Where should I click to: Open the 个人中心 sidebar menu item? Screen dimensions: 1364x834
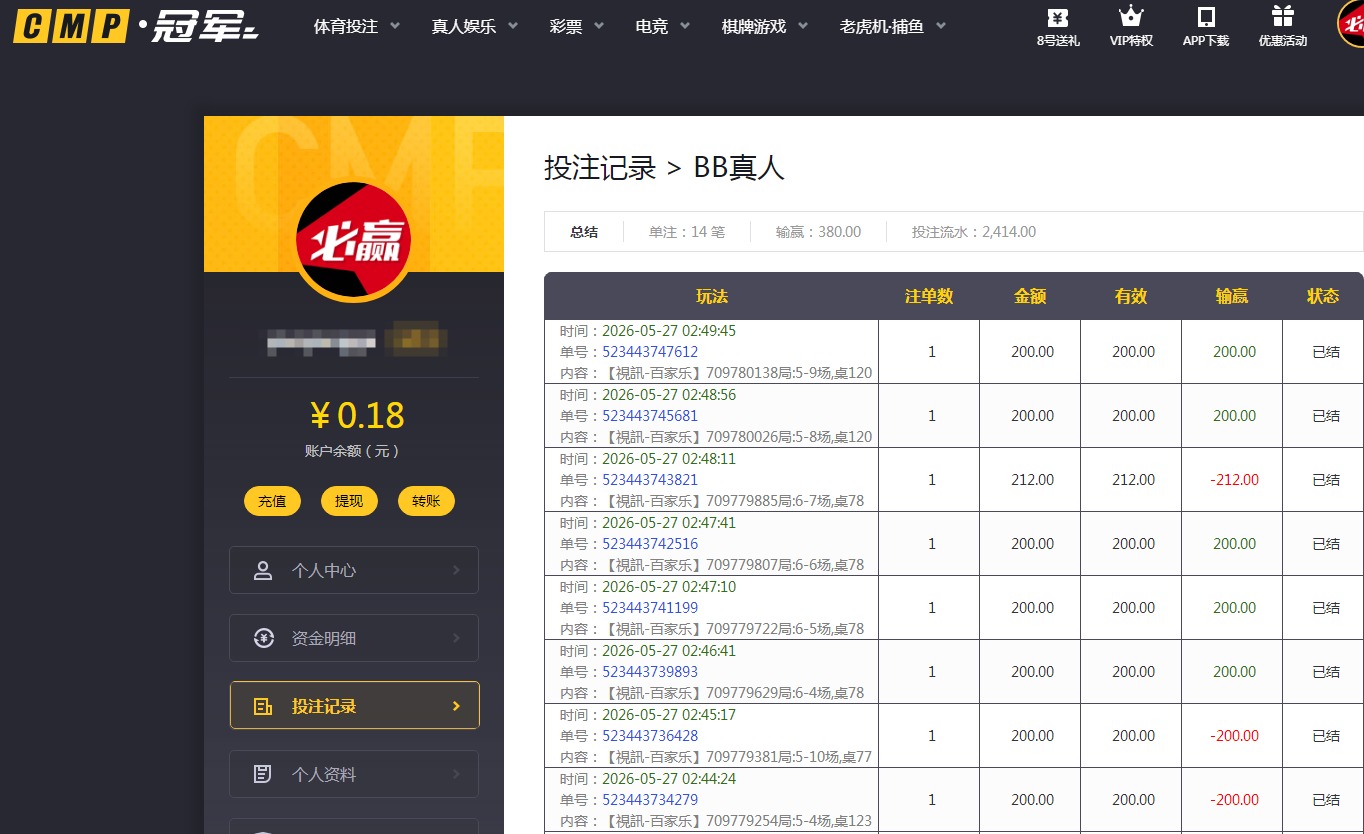[354, 570]
